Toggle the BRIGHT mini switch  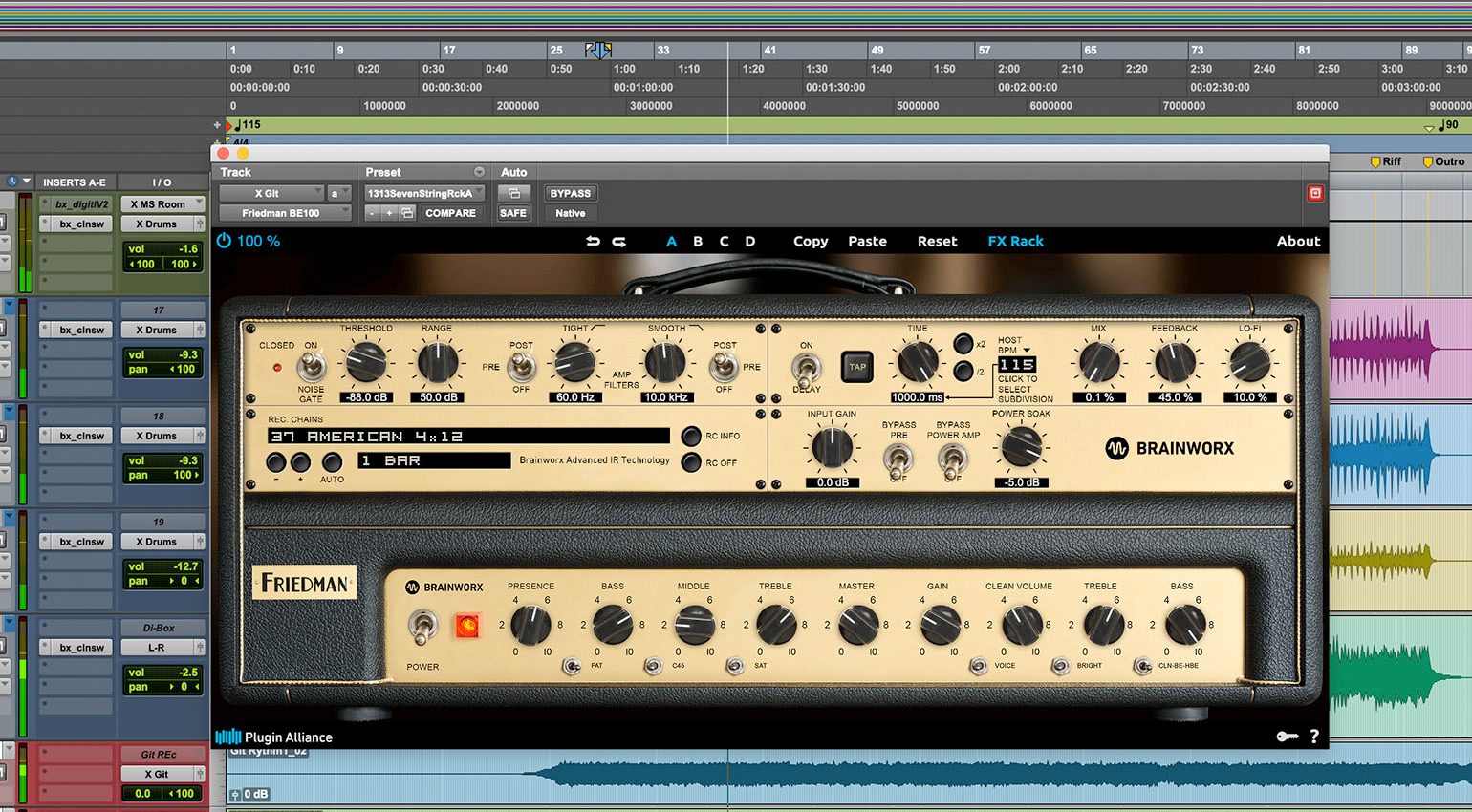1060,666
